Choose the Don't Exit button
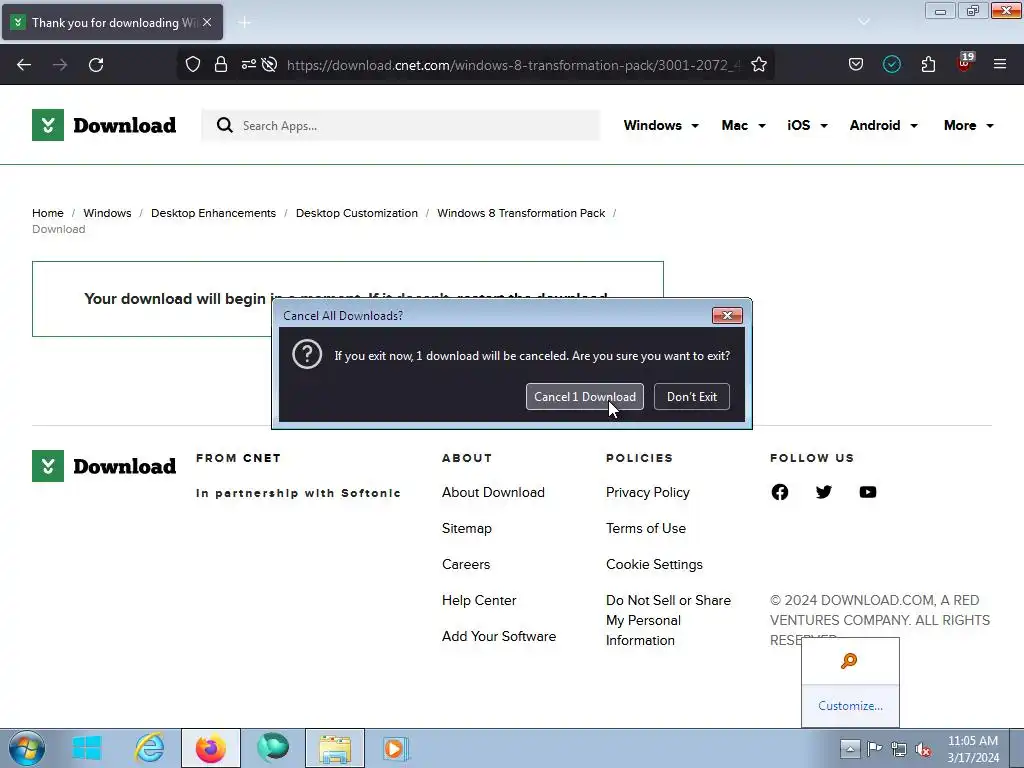 692,396
